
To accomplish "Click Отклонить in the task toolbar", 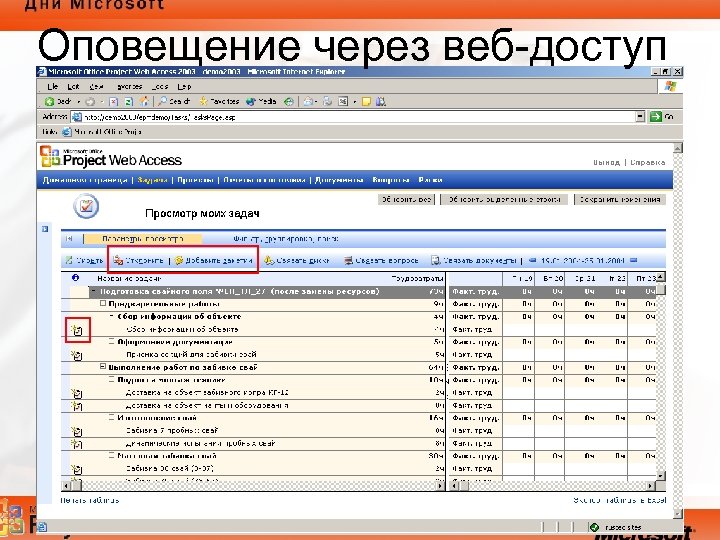I will tap(139, 260).
